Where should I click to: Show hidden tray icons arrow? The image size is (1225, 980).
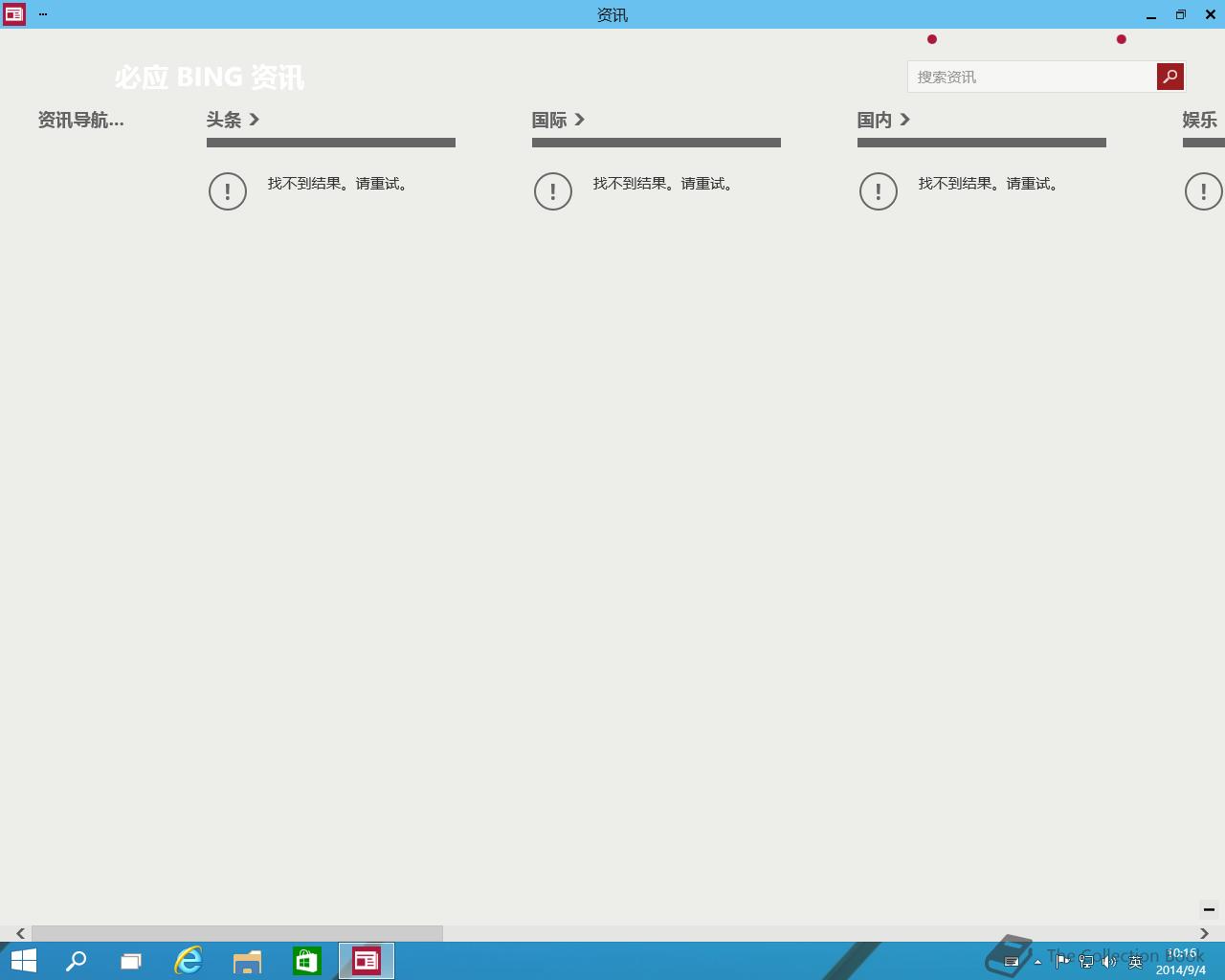[x=1037, y=962]
